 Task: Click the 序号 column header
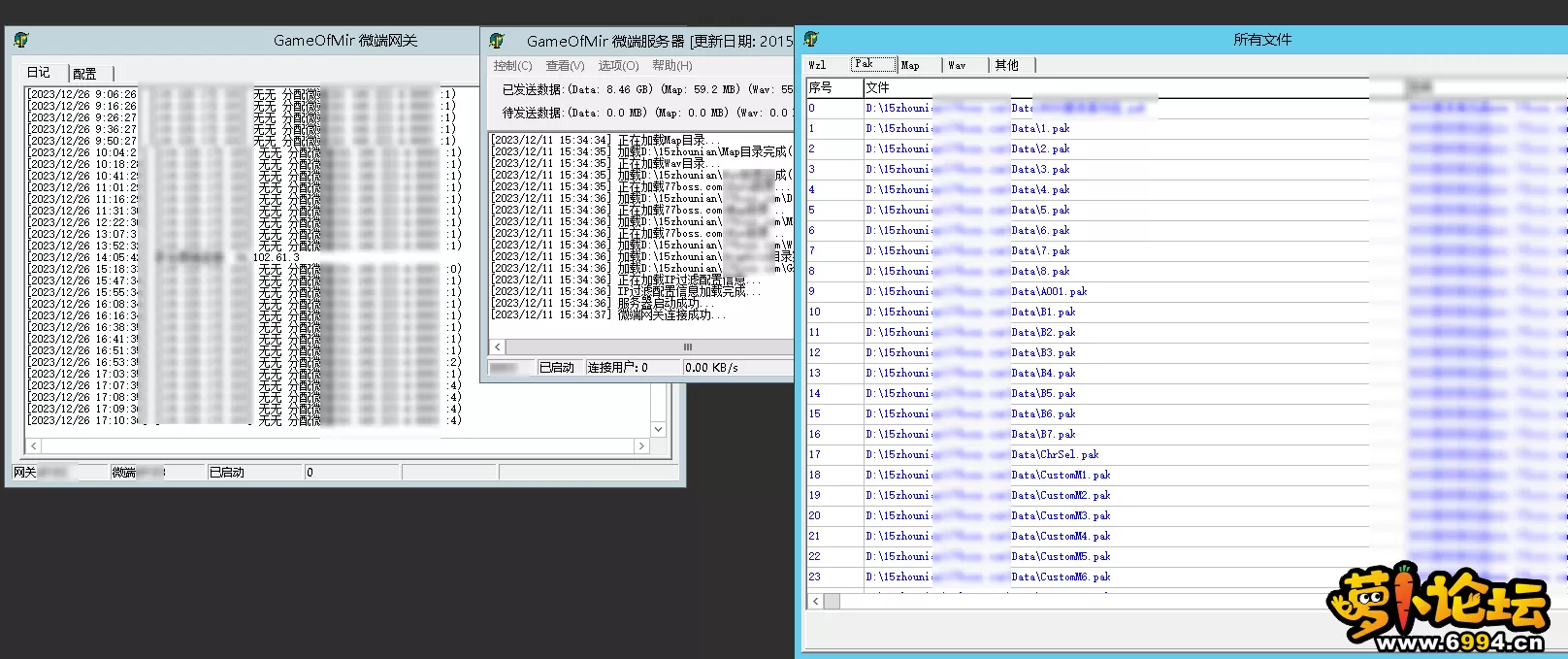point(834,87)
